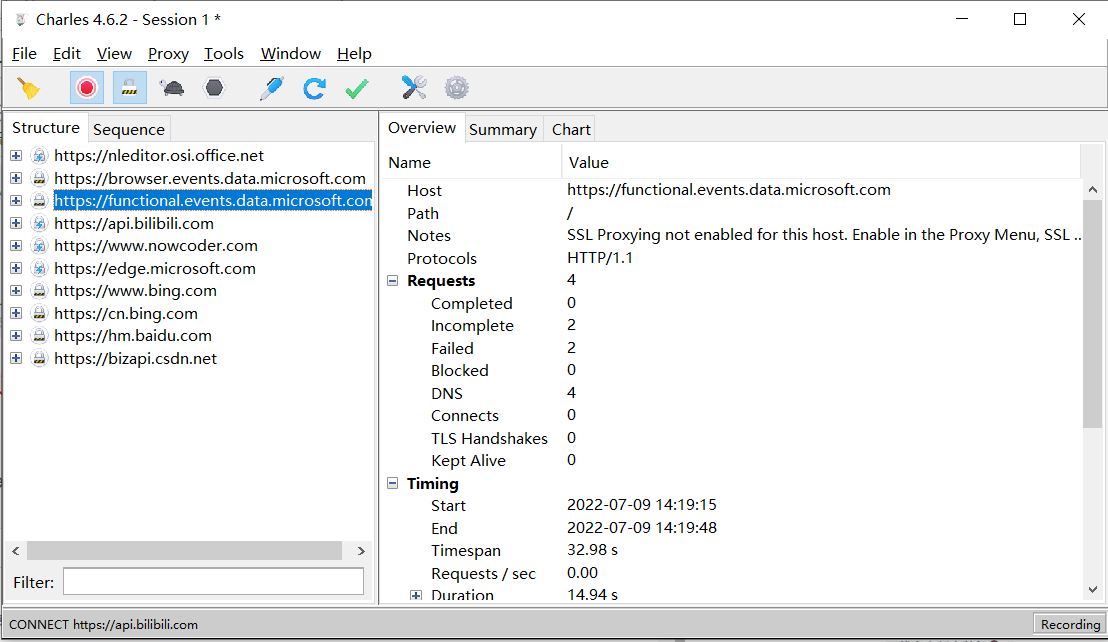Click the host icon beside www.nowcoder.com
Image resolution: width=1108 pixels, height=642 pixels.
point(40,246)
